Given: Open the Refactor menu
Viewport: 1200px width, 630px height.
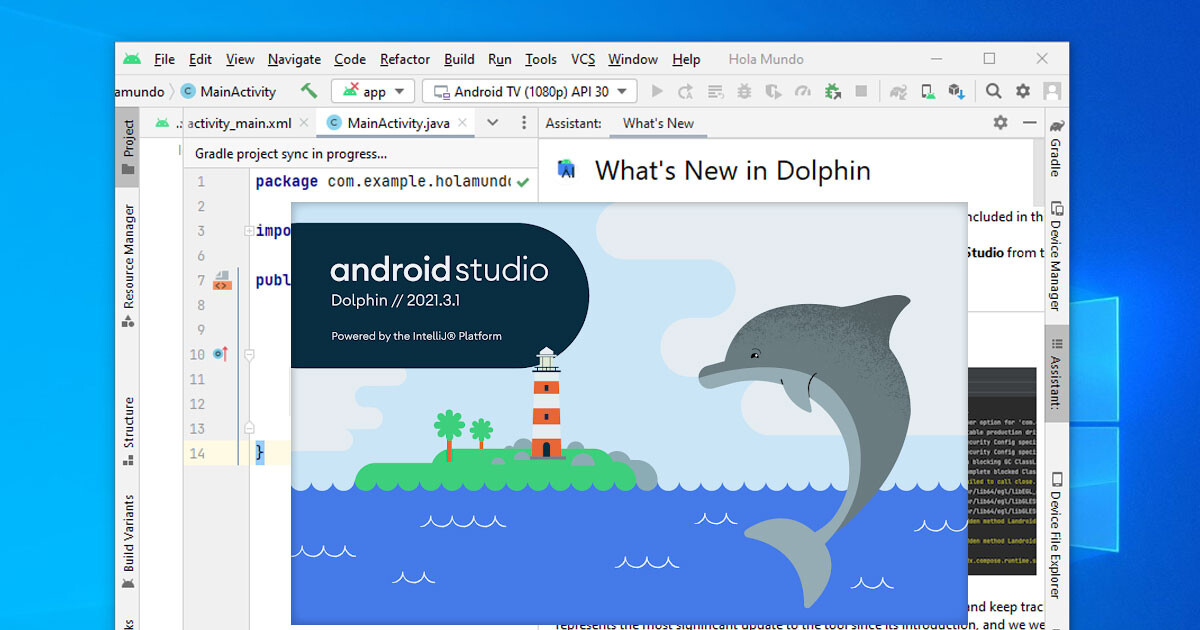Looking at the screenshot, I should (x=405, y=59).
